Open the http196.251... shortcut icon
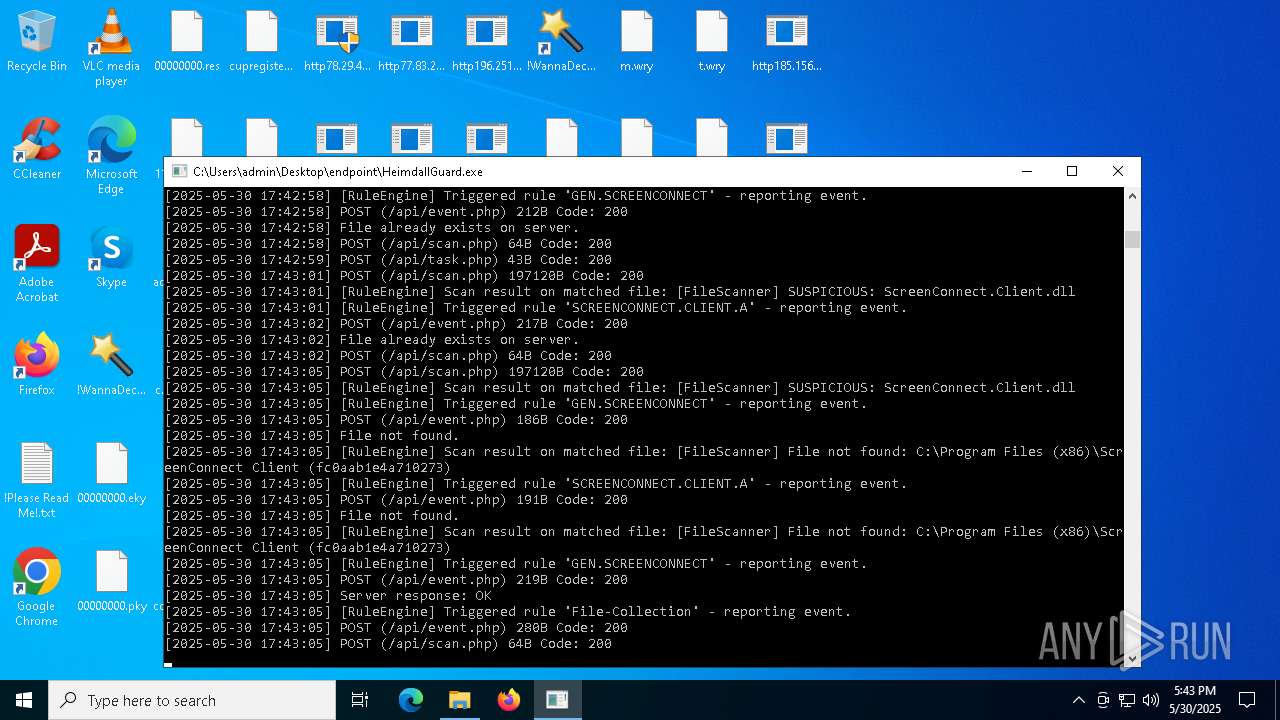The width and height of the screenshot is (1280, 720). pyautogui.click(x=487, y=42)
